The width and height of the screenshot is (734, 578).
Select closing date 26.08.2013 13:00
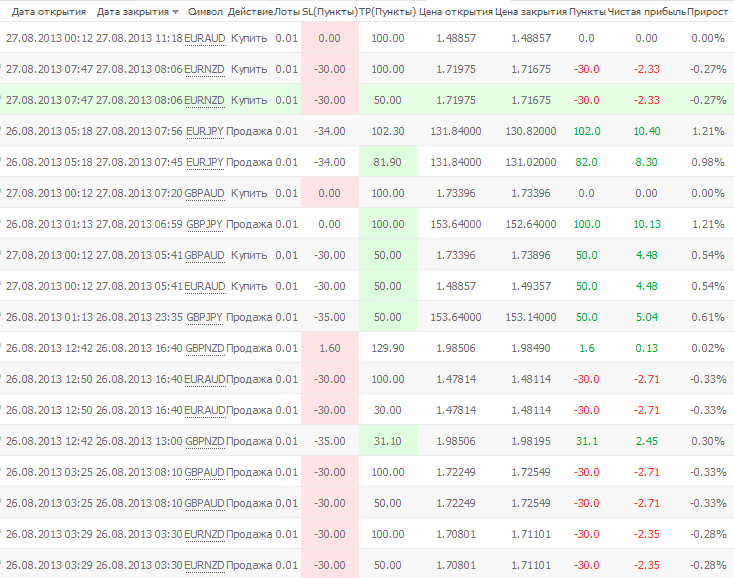coord(139,441)
